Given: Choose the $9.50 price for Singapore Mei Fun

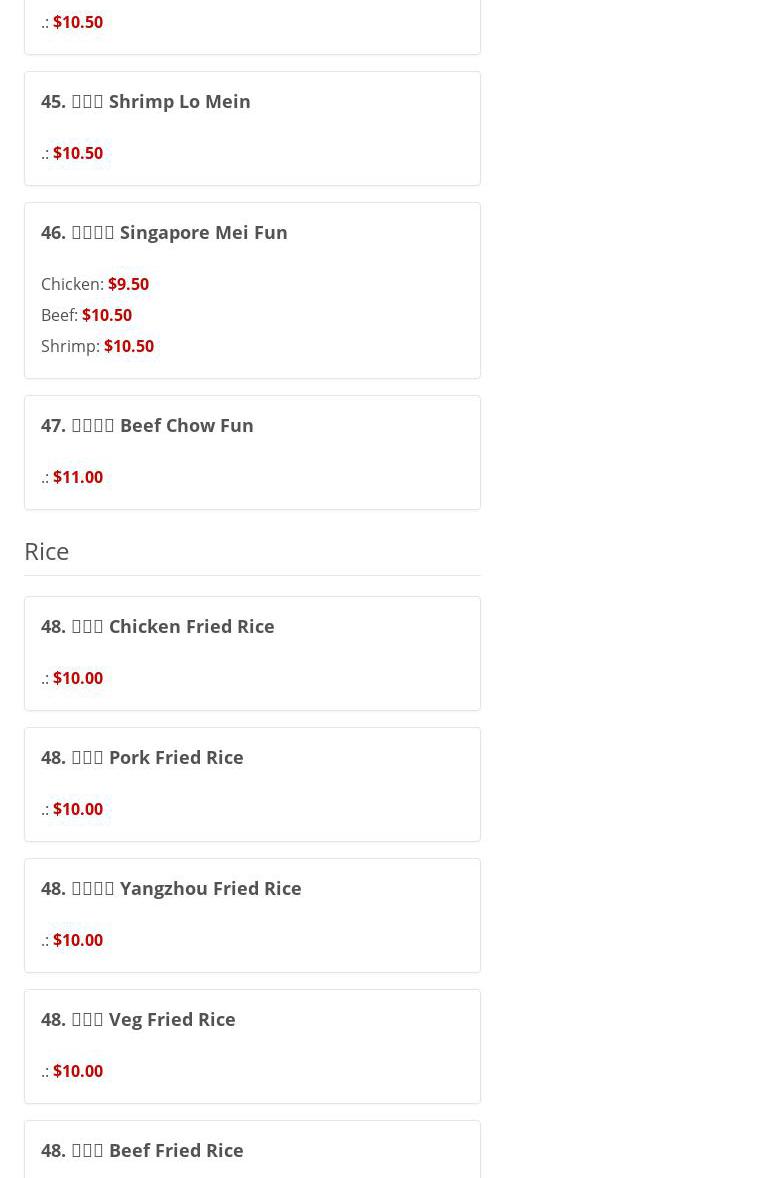Looking at the screenshot, I should coord(128,284).
